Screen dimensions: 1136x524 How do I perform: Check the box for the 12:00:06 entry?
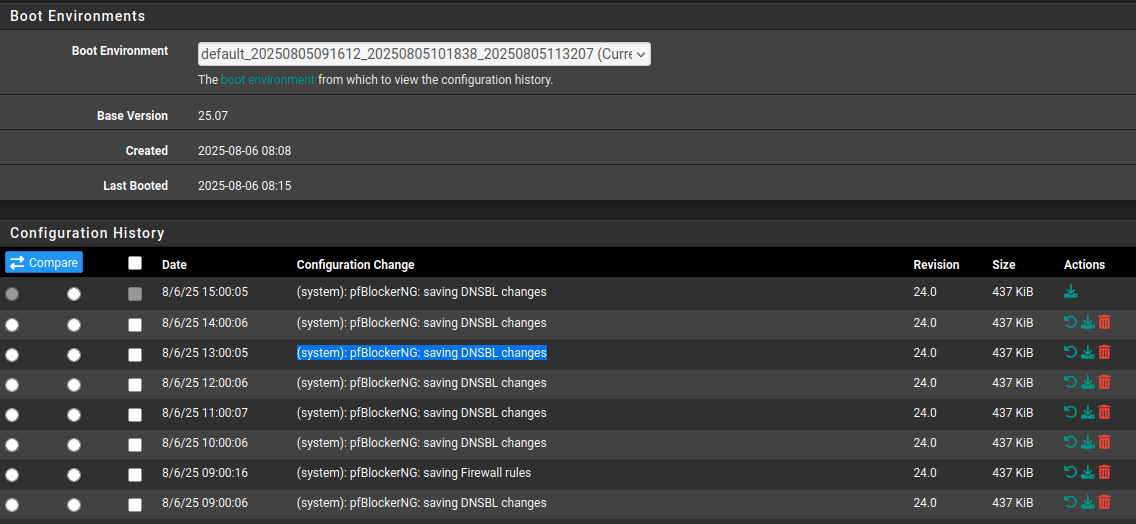tap(135, 385)
